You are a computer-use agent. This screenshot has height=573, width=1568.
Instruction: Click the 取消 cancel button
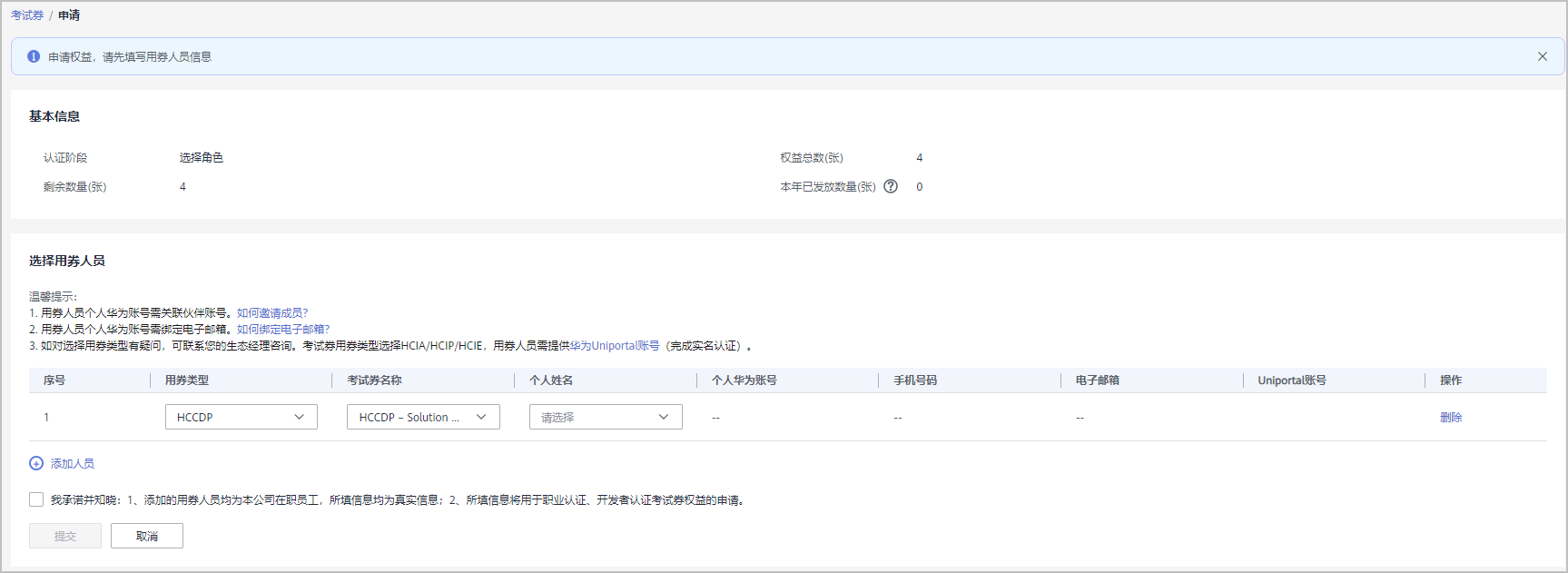point(147,536)
